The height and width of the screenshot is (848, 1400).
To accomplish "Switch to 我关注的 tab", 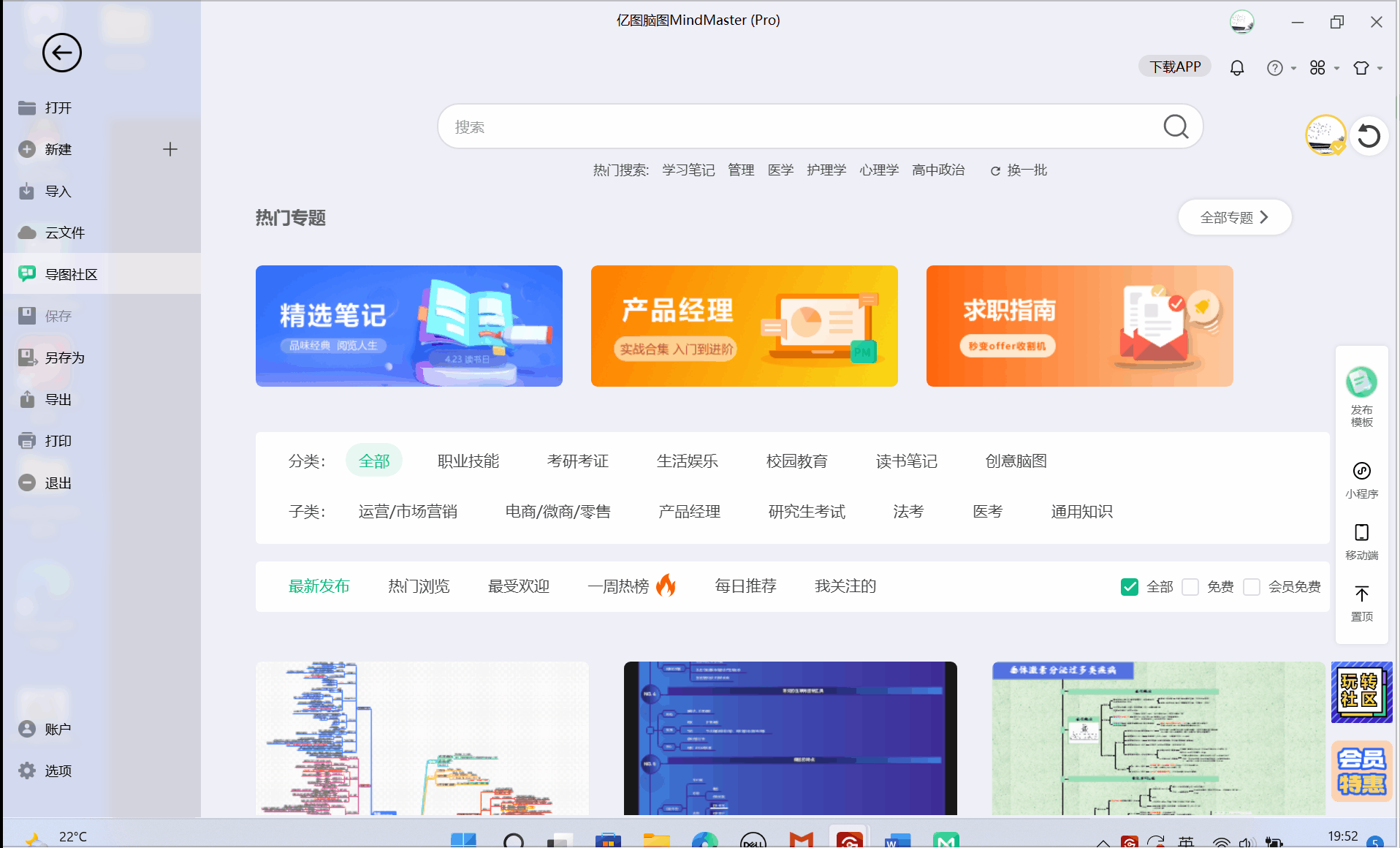I will click(x=845, y=586).
